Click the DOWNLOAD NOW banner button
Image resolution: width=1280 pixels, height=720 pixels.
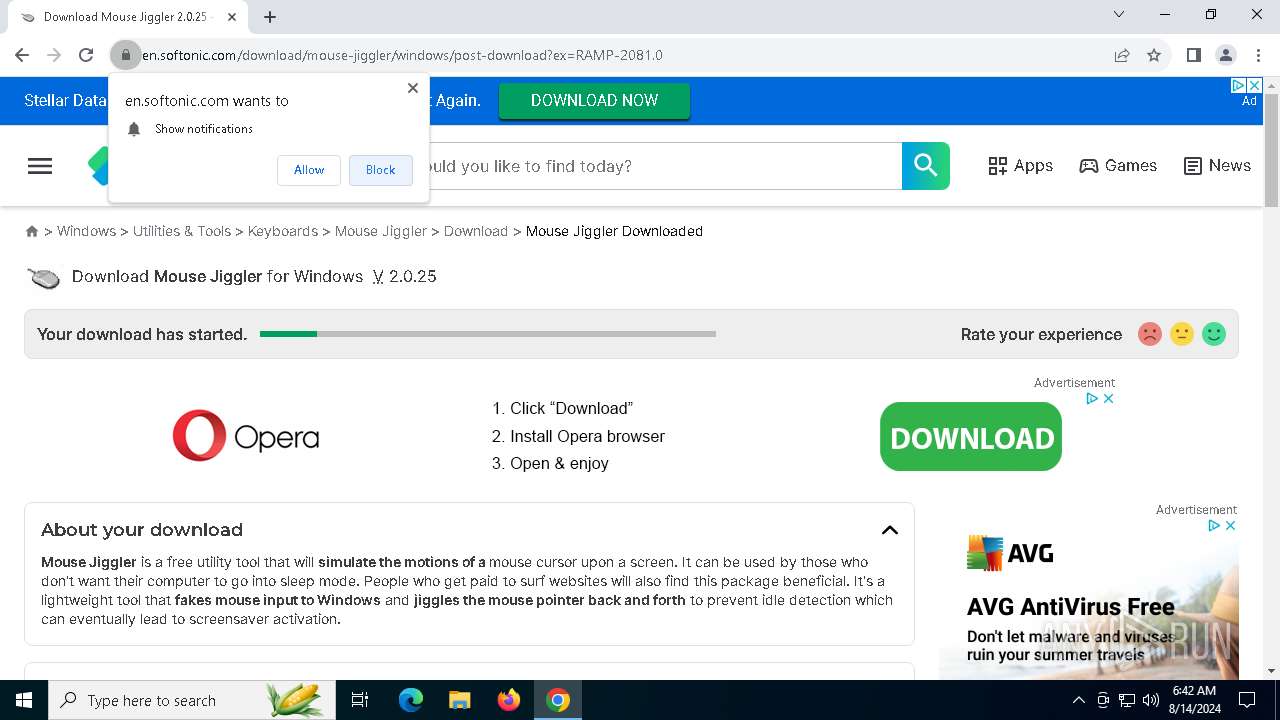click(594, 100)
